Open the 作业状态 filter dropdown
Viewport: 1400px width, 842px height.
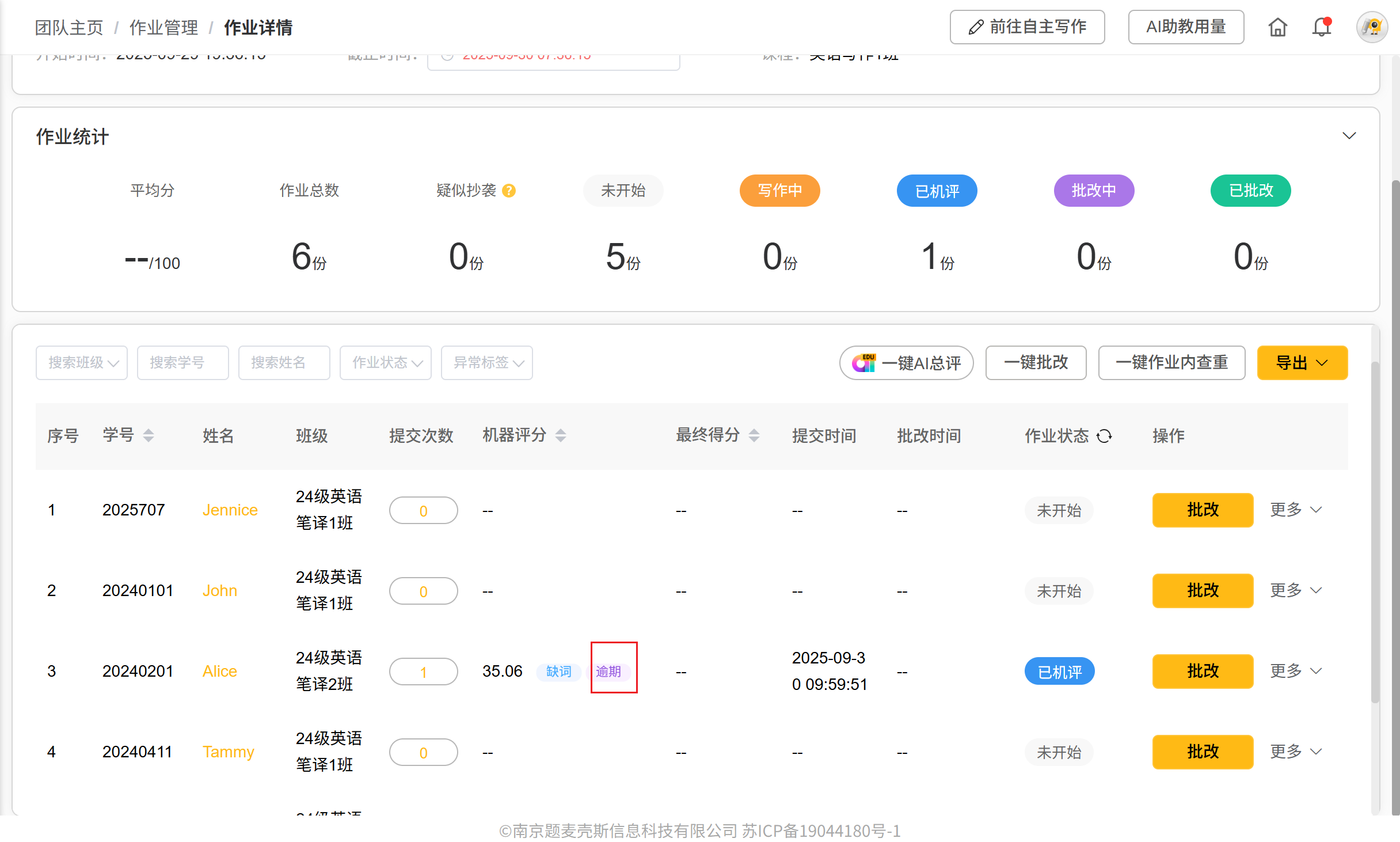click(386, 363)
